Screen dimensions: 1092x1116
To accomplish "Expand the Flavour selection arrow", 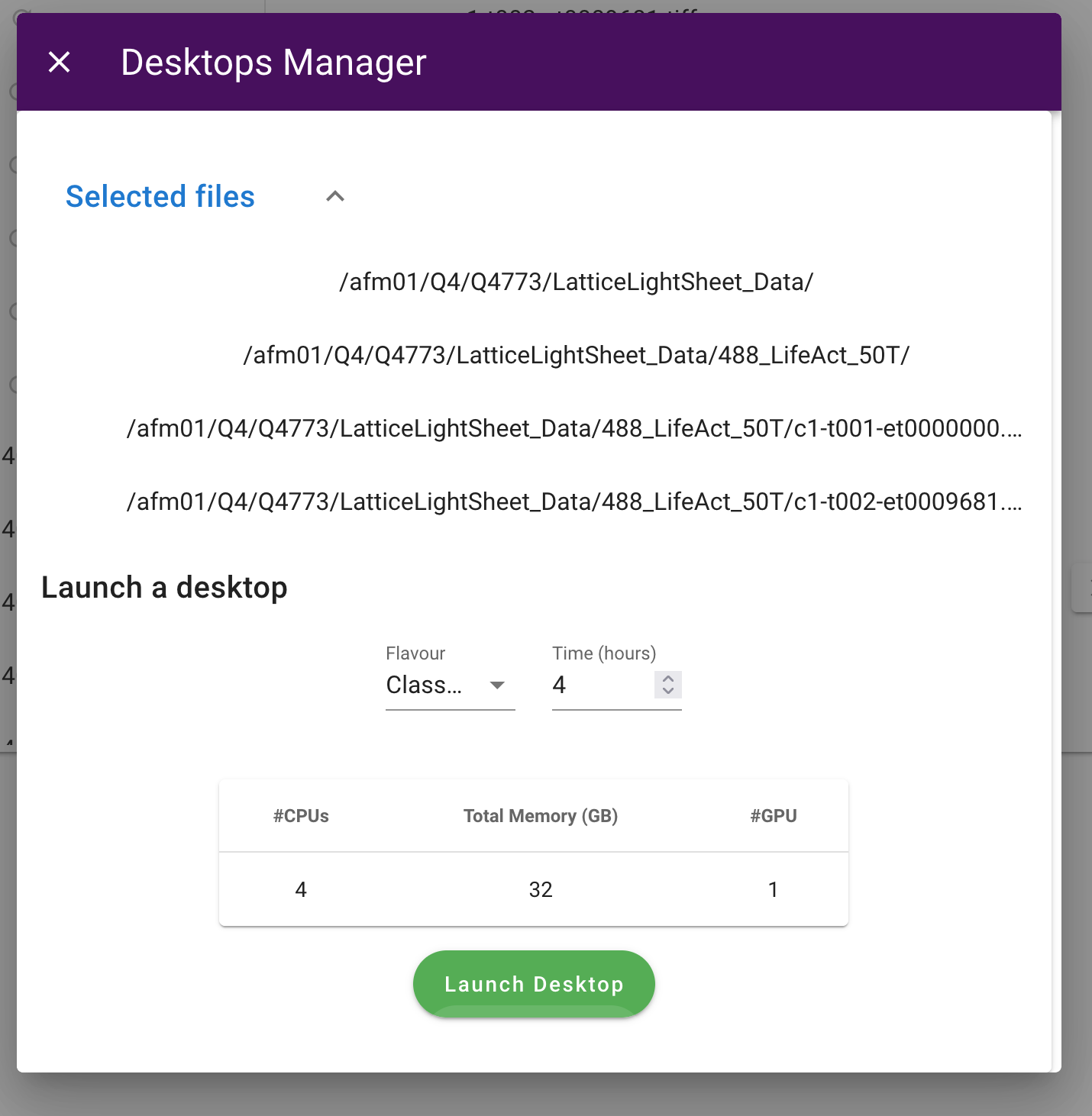I will [498, 685].
